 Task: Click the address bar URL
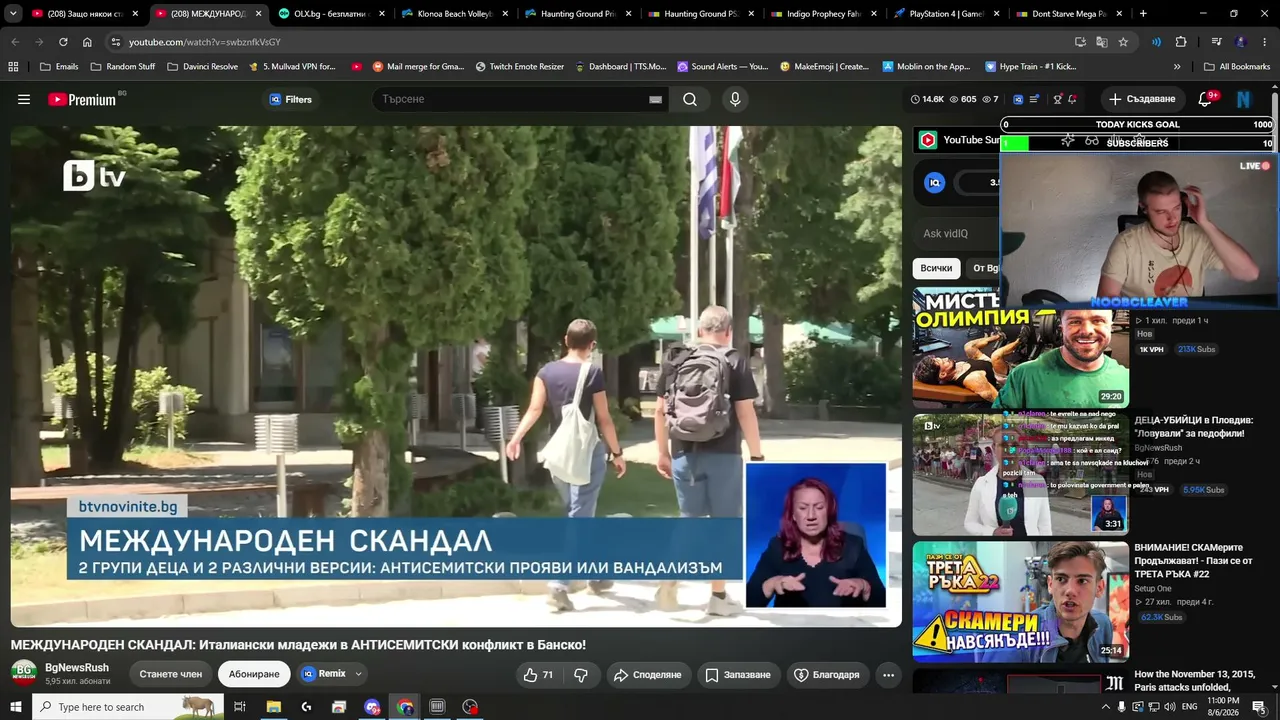click(205, 42)
